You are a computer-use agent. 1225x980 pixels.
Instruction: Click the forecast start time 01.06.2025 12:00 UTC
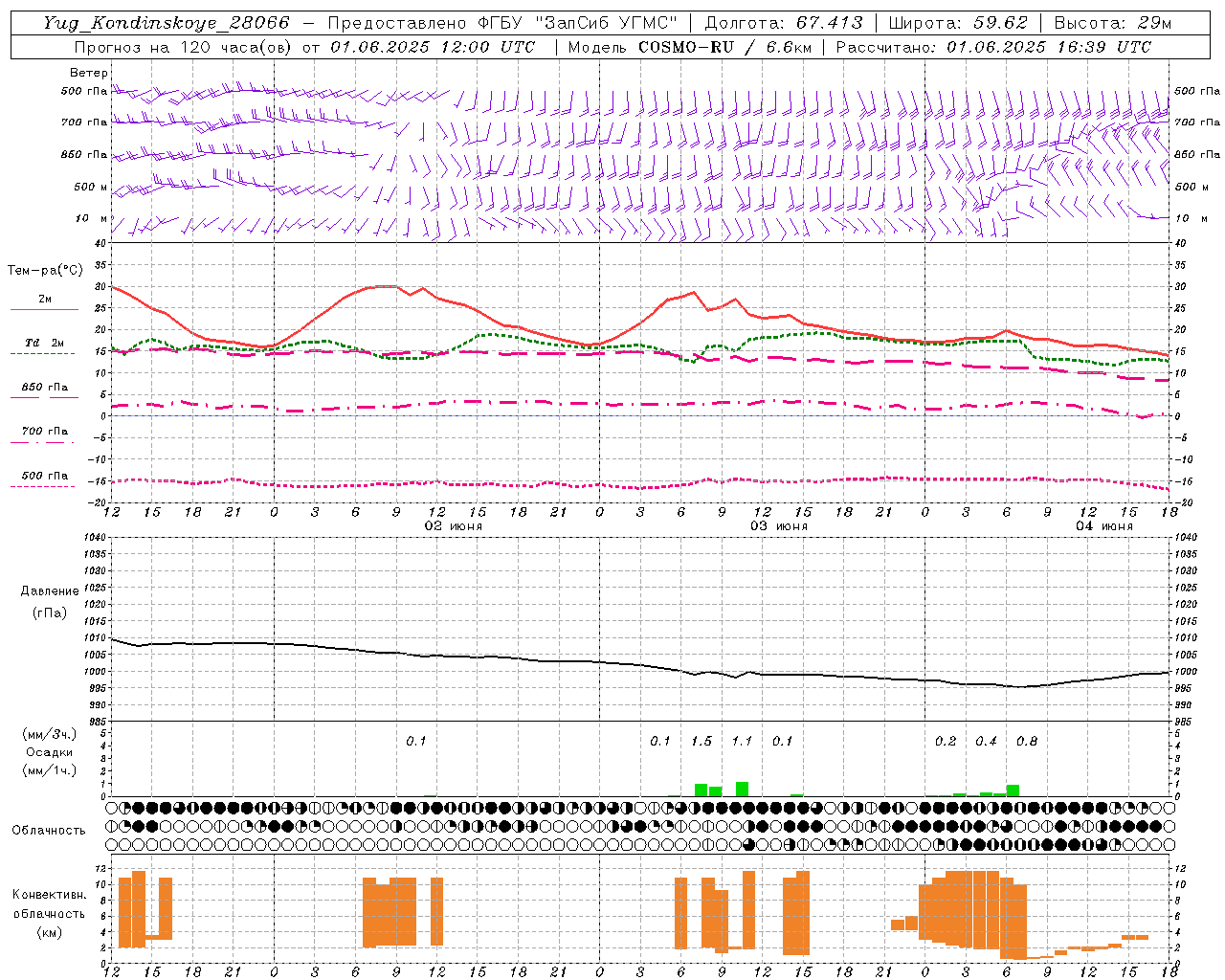(x=433, y=47)
